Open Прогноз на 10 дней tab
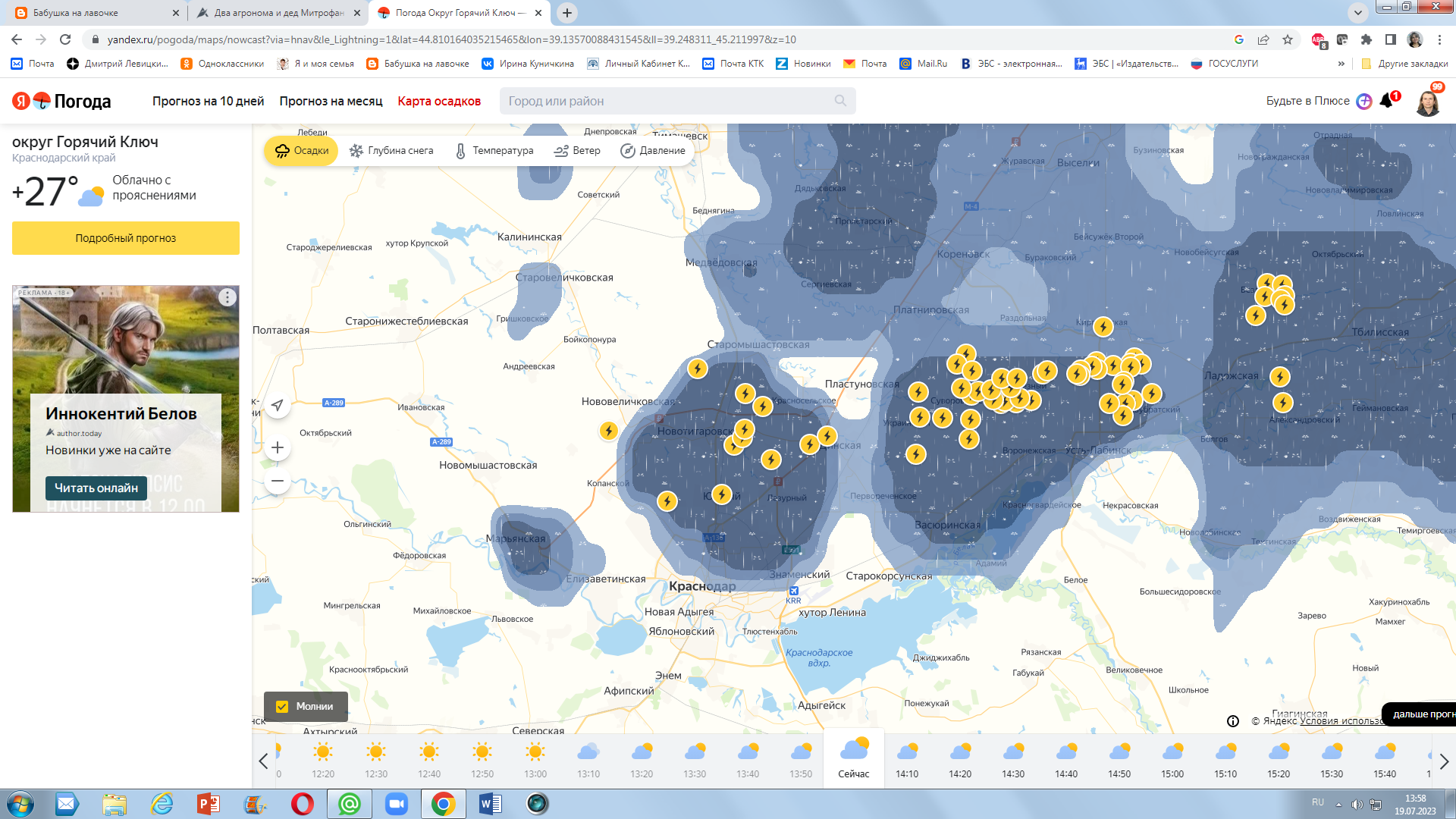The height and width of the screenshot is (819, 1456). click(x=208, y=101)
